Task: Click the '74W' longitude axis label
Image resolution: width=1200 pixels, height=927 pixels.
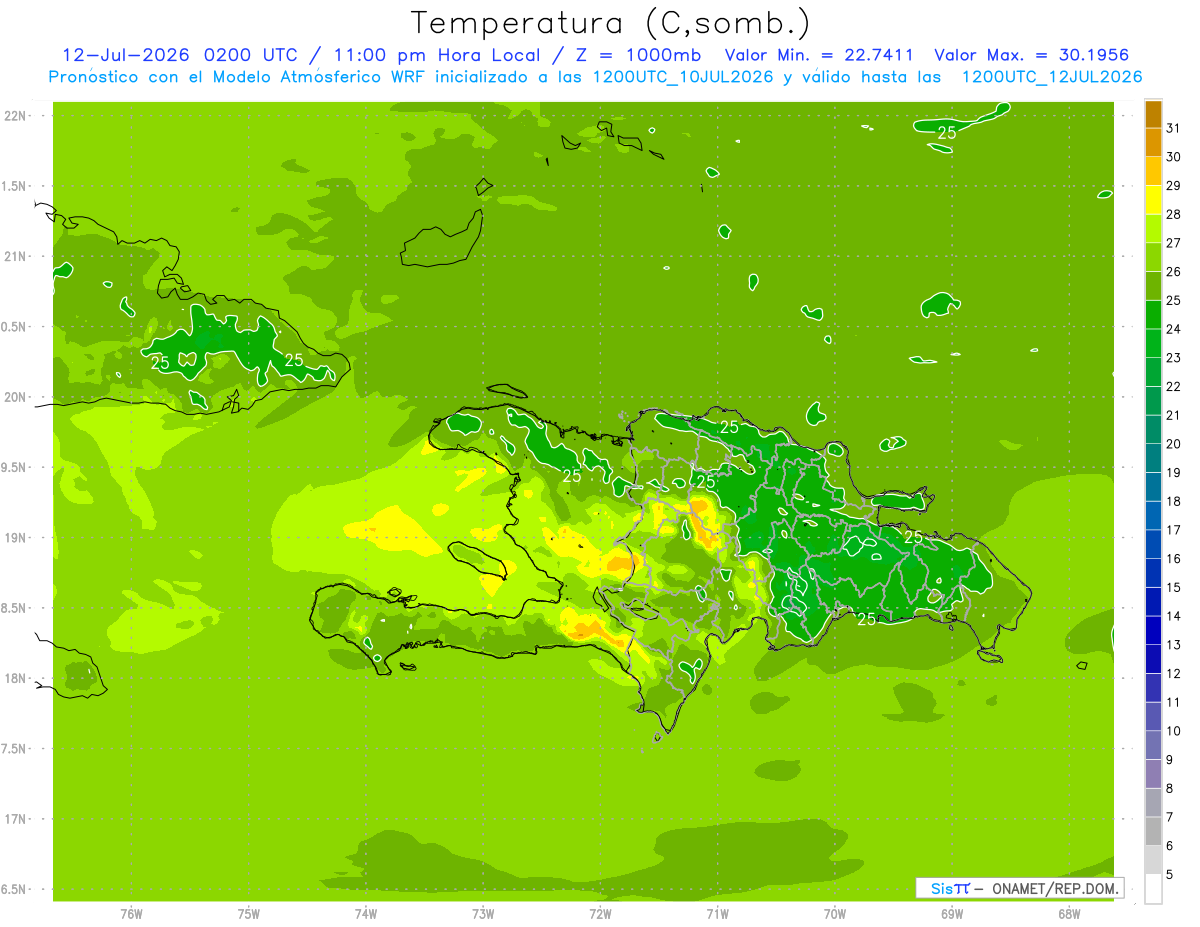Action: tap(366, 913)
